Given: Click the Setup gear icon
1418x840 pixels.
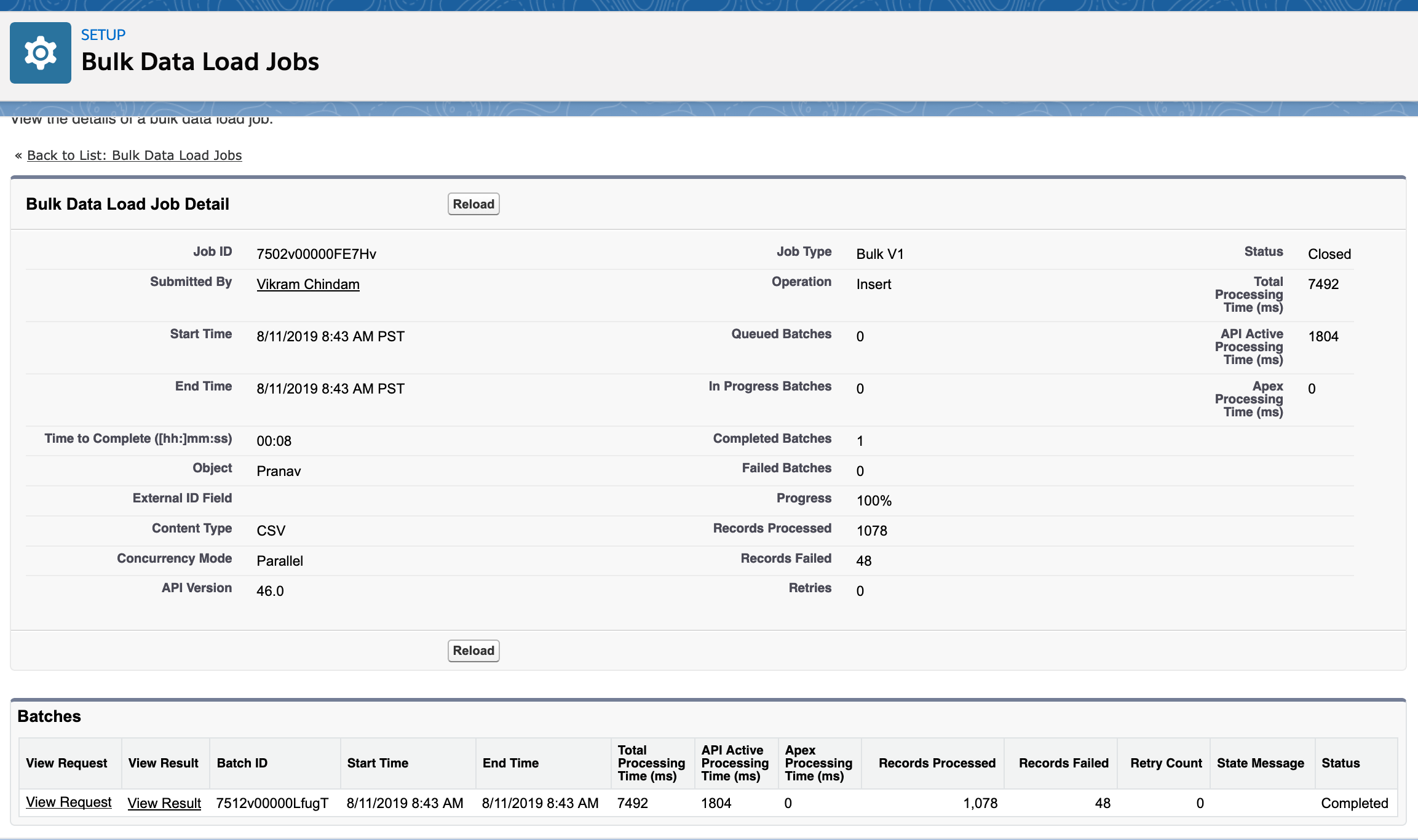Looking at the screenshot, I should pos(41,53).
